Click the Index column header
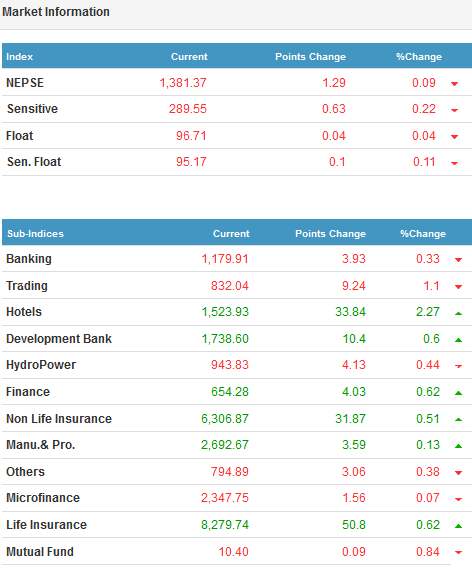Image resolution: width=472 pixels, height=570 pixels. [x=20, y=57]
